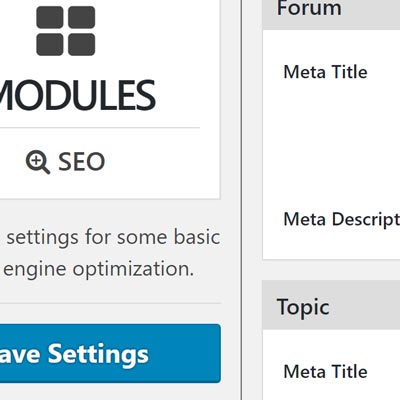Viewport: 400px width, 400px height.
Task: Click the divider line above Save Settings
Action: (x=110, y=303)
